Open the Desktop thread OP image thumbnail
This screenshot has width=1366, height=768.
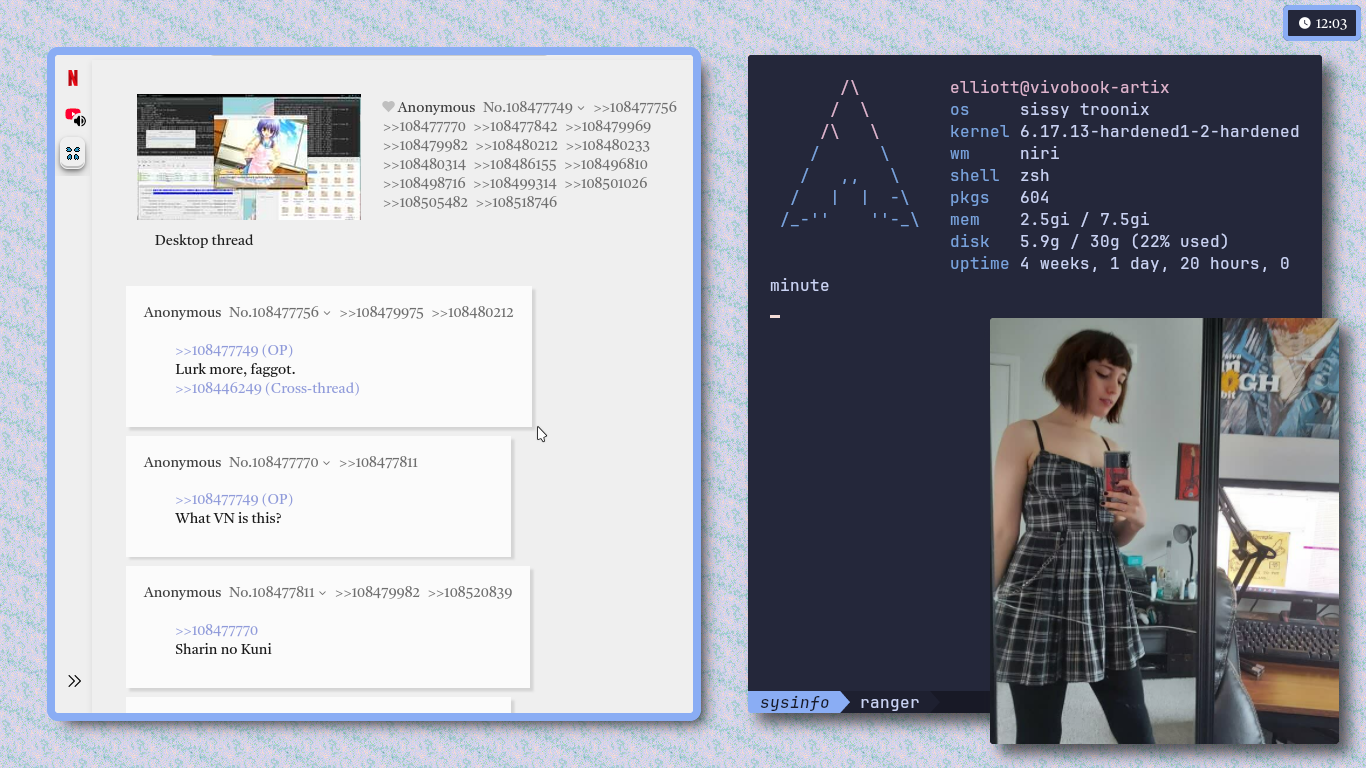pos(249,157)
